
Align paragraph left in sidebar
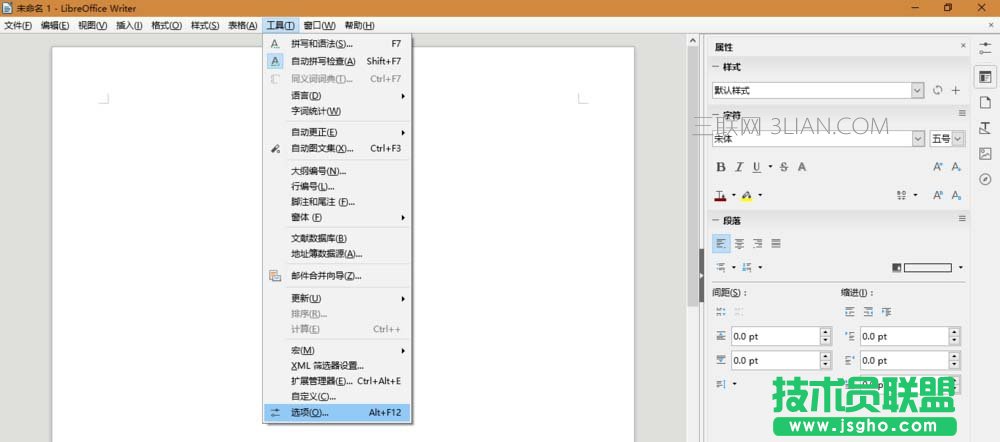pyautogui.click(x=721, y=244)
